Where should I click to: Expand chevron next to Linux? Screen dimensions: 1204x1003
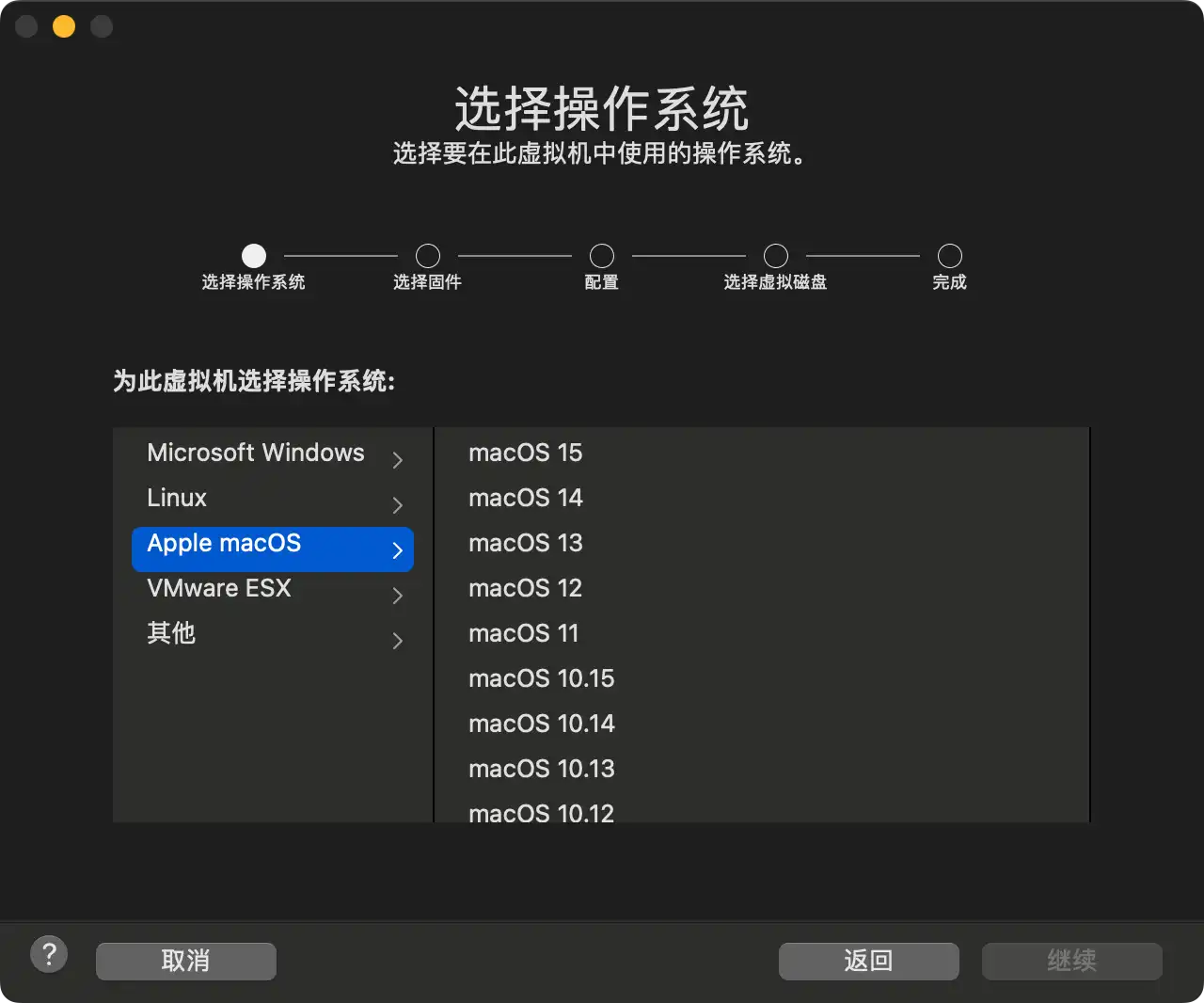[x=397, y=505]
